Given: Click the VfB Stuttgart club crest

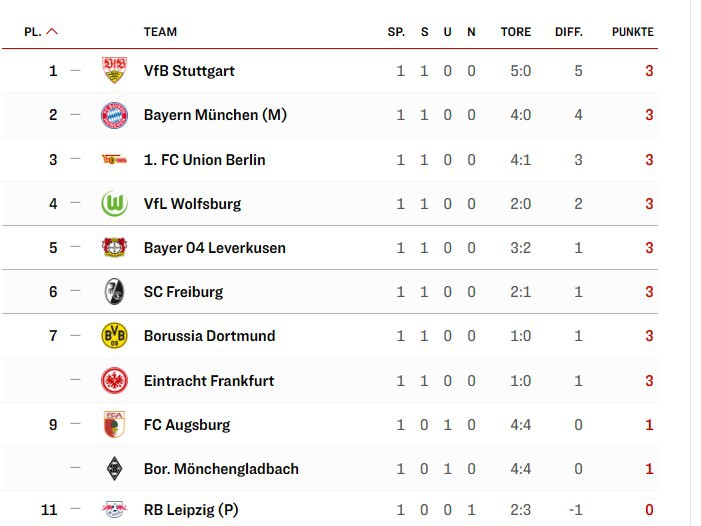Looking at the screenshot, I should coord(114,71).
